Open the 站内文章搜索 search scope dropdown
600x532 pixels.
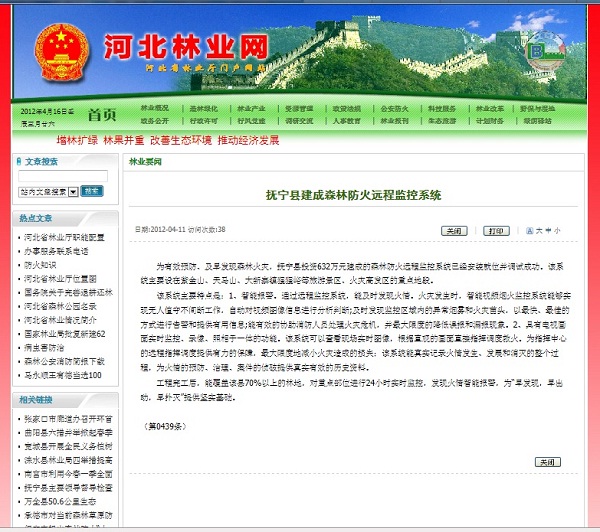(48, 192)
